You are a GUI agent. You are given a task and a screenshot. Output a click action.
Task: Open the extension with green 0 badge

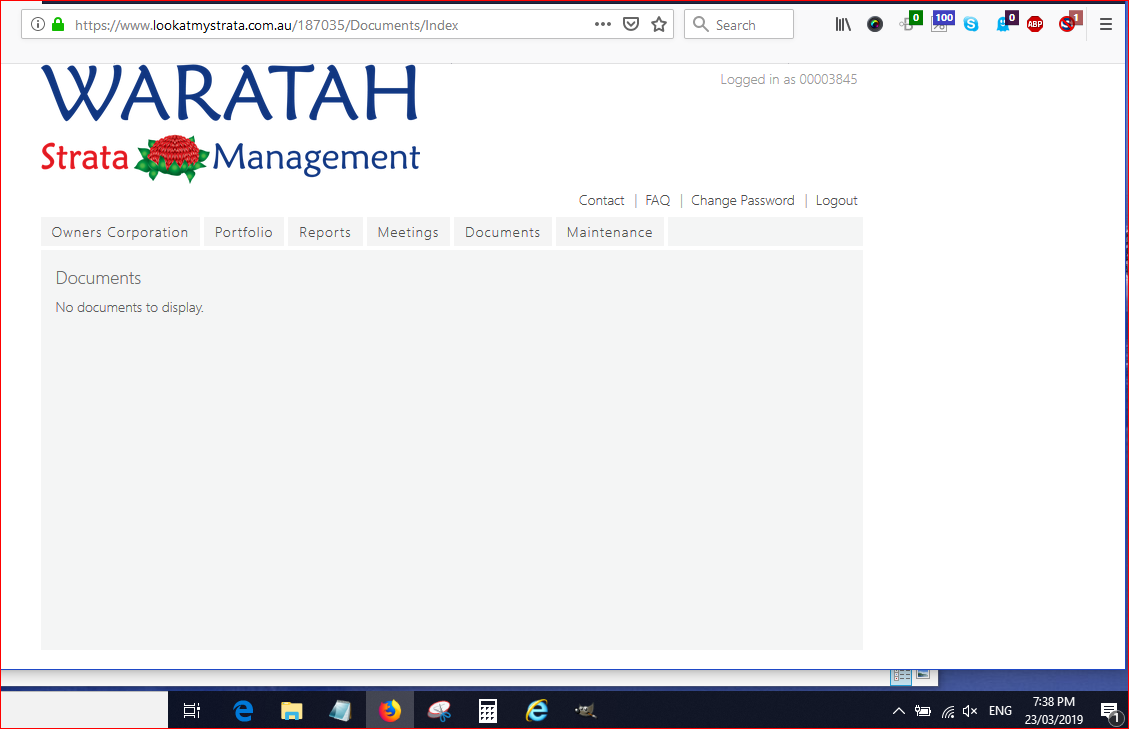[x=909, y=22]
